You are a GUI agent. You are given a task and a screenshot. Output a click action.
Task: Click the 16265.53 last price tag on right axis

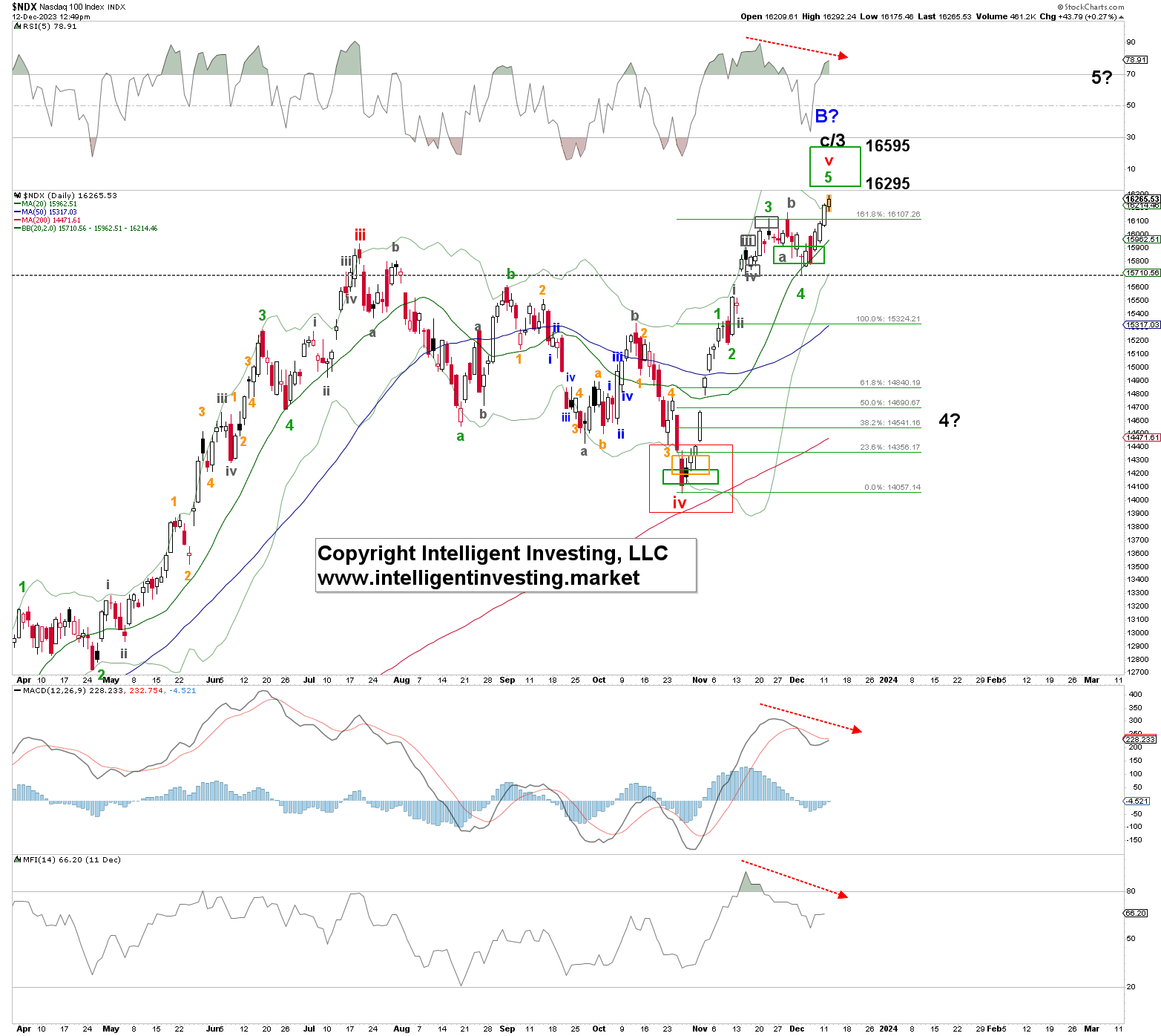click(x=1142, y=199)
